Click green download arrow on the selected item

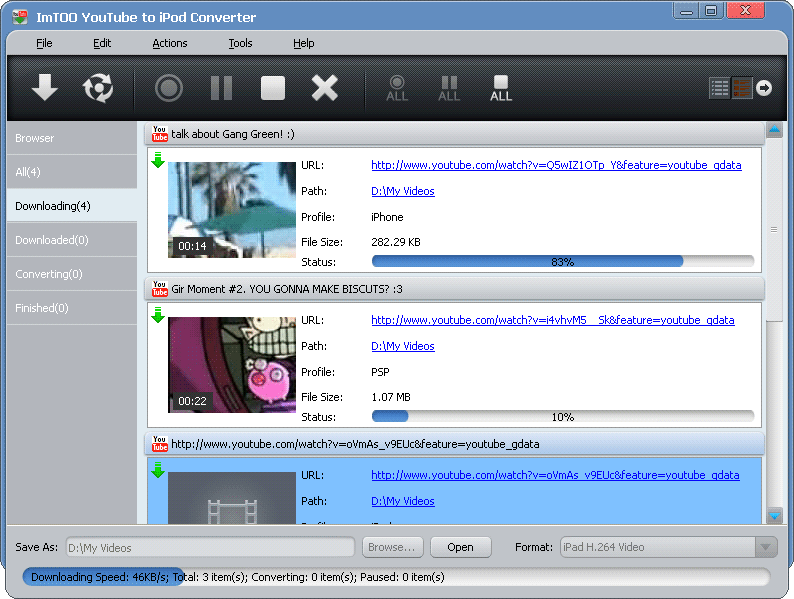pos(158,469)
